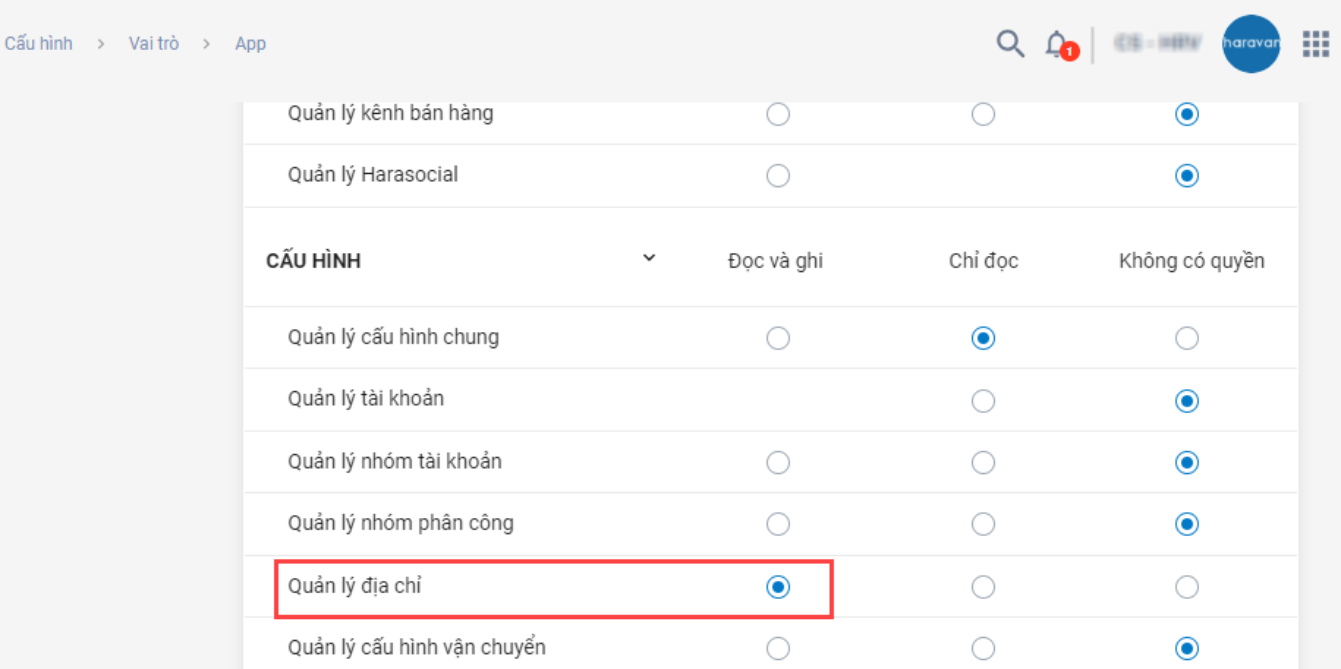Image resolution: width=1341 pixels, height=669 pixels.
Task: Go to Cấu hình breadcrumb
Action: click(38, 43)
